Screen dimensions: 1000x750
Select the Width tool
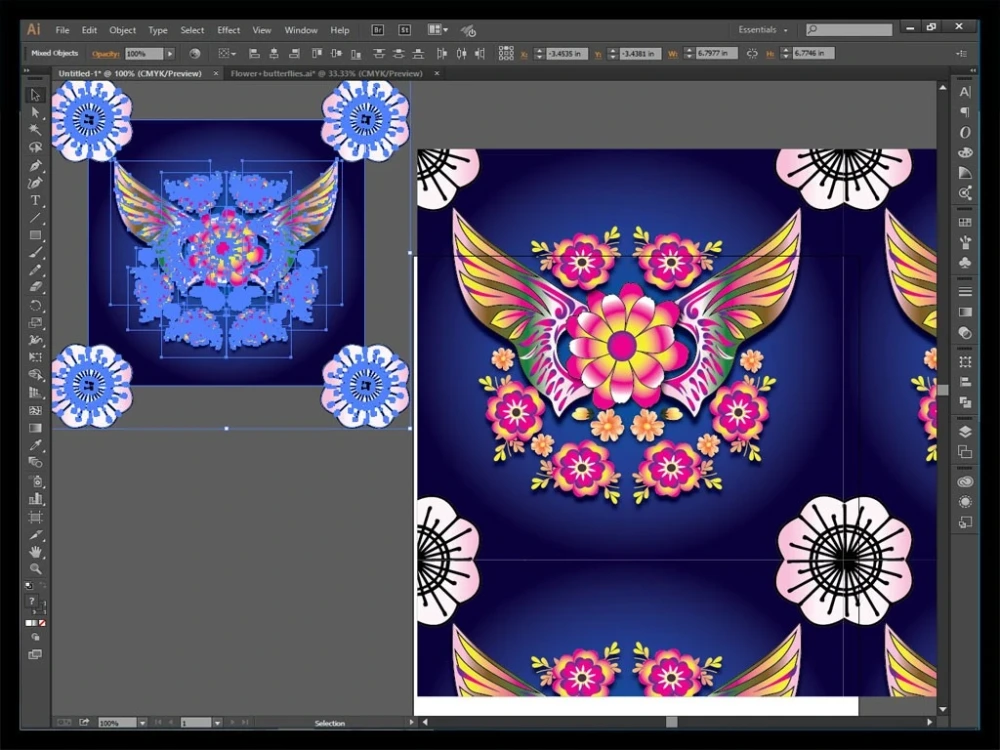[x=35, y=340]
